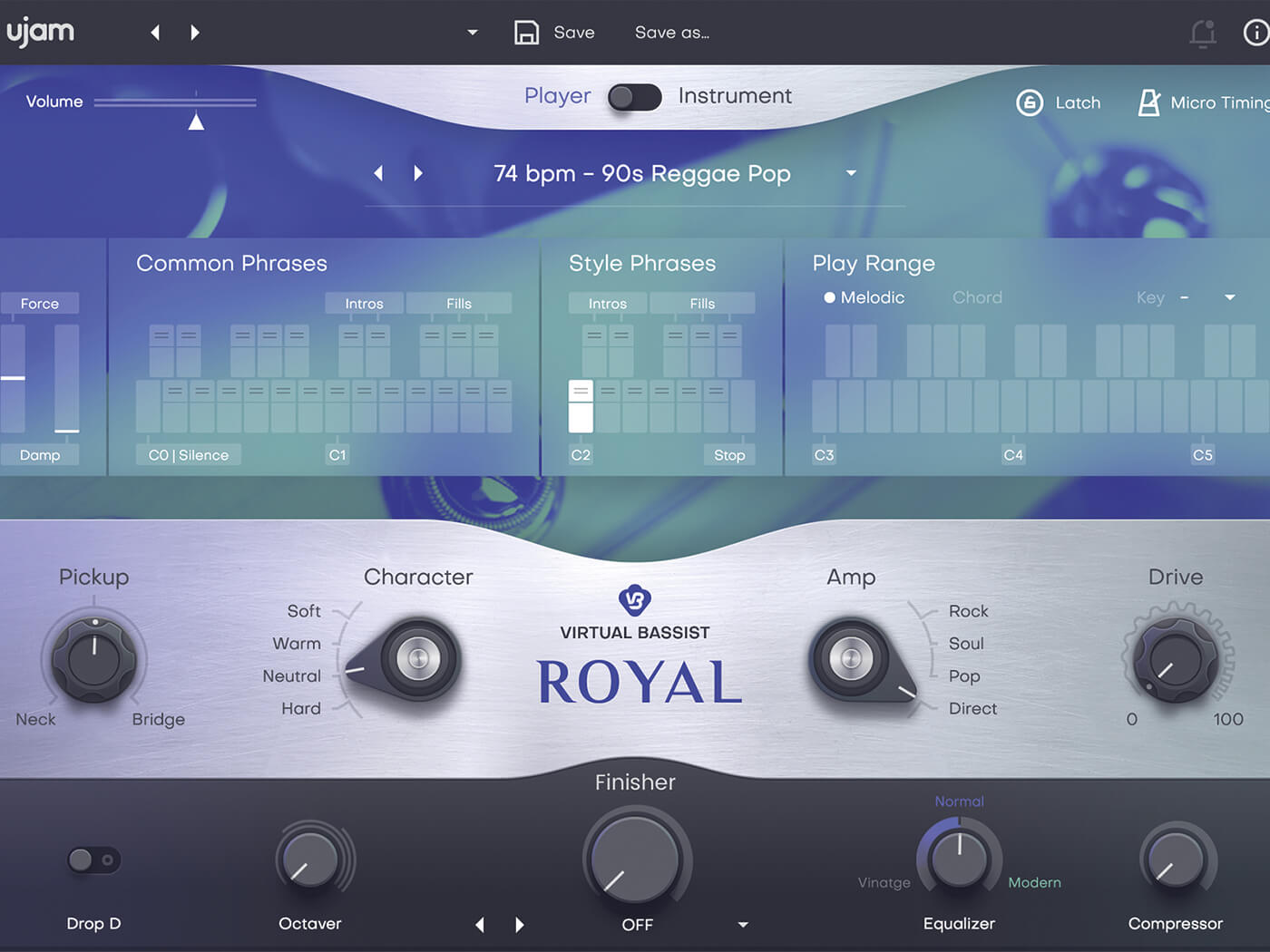Open the info icon
The width and height of the screenshot is (1270, 952).
[x=1256, y=33]
